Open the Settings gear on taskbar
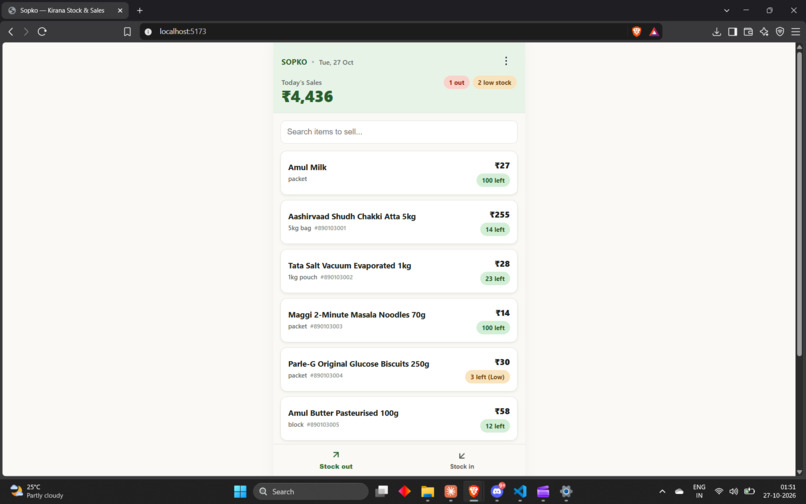Viewport: 806px width, 504px height. point(566,492)
